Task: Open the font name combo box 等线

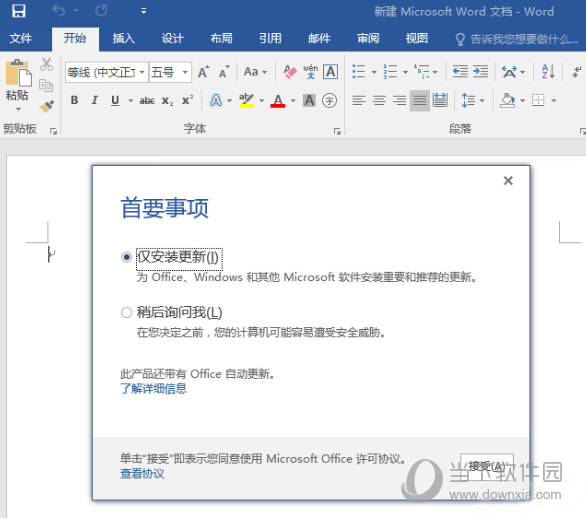Action: (107, 72)
